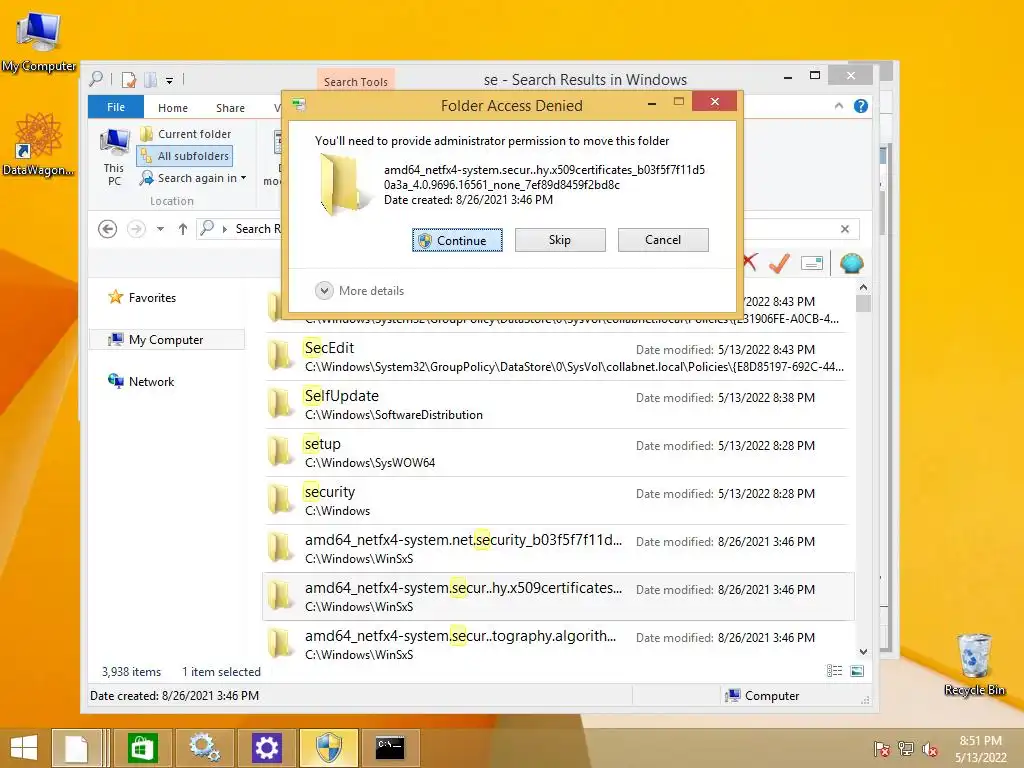Open the File ribbon tab
The height and width of the screenshot is (768, 1024).
[x=116, y=107]
